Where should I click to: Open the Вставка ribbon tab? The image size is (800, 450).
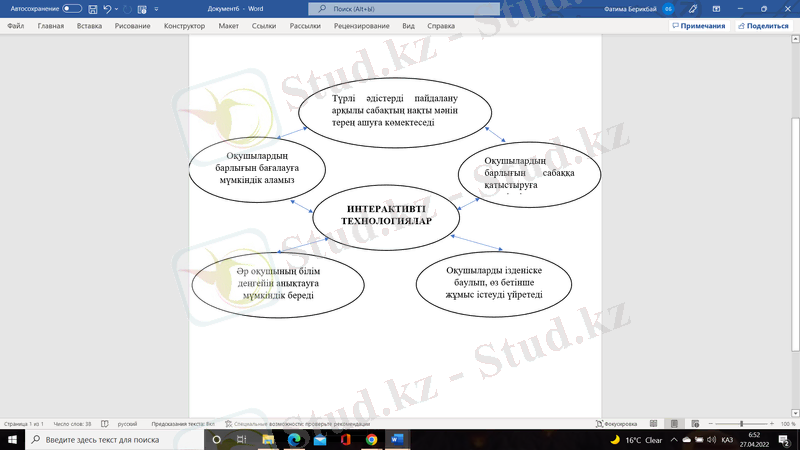pyautogui.click(x=89, y=26)
